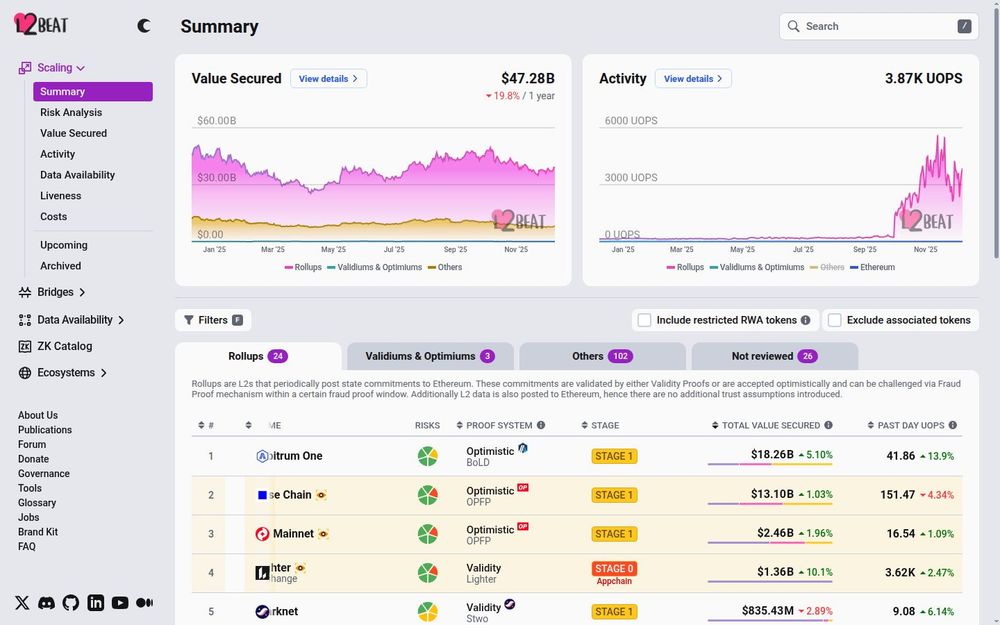
Task: Click Proof System info icon
Action: [x=541, y=425]
